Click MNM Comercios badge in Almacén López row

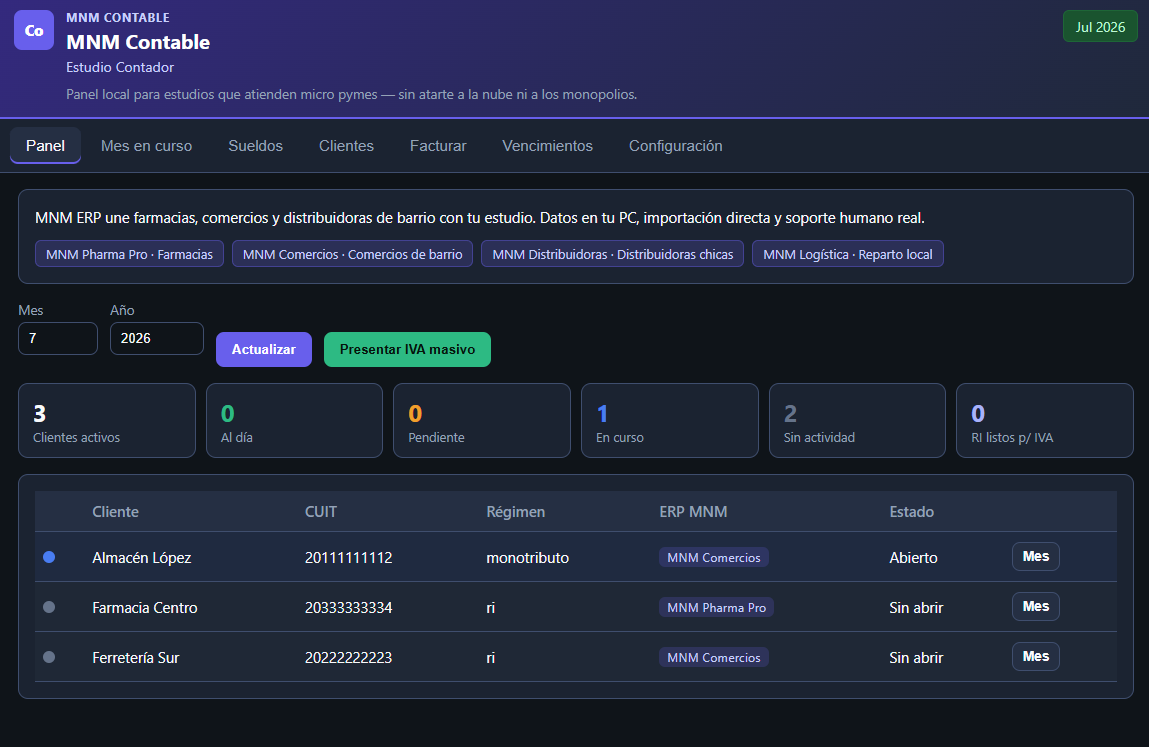point(714,558)
